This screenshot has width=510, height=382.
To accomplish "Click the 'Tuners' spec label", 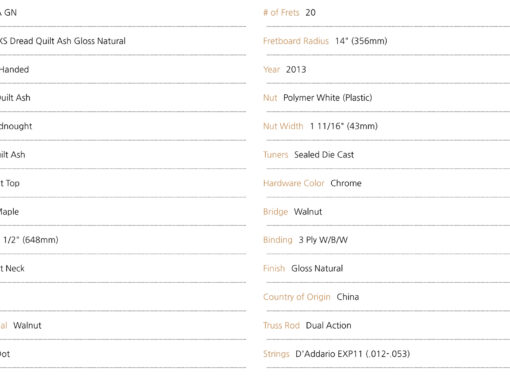I will tap(275, 155).
